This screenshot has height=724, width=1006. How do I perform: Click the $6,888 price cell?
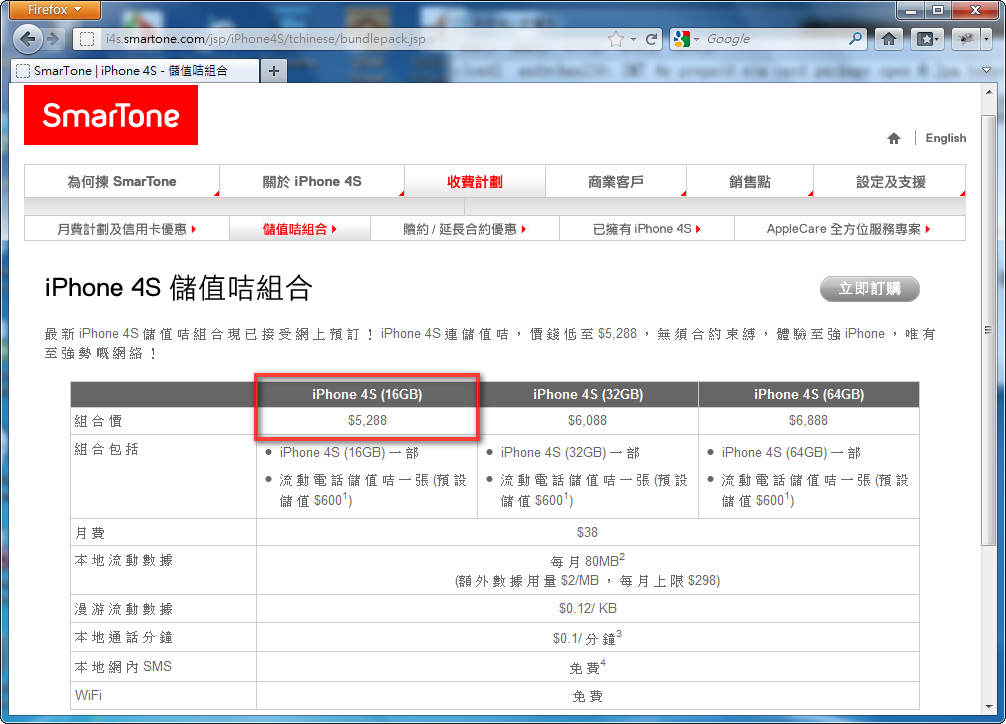coord(809,420)
